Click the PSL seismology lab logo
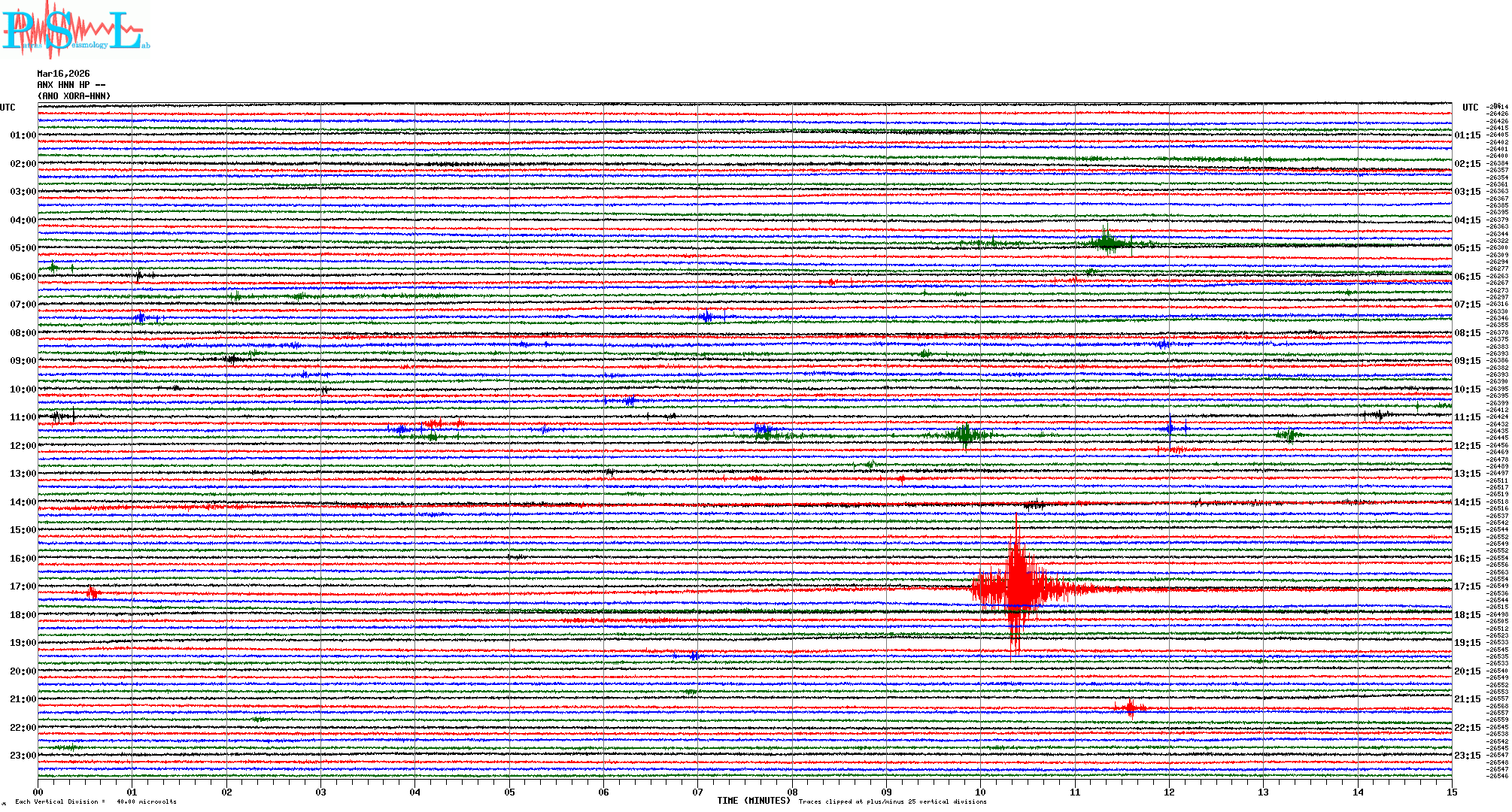Image resolution: width=1512 pixels, height=812 pixels. click(75, 30)
